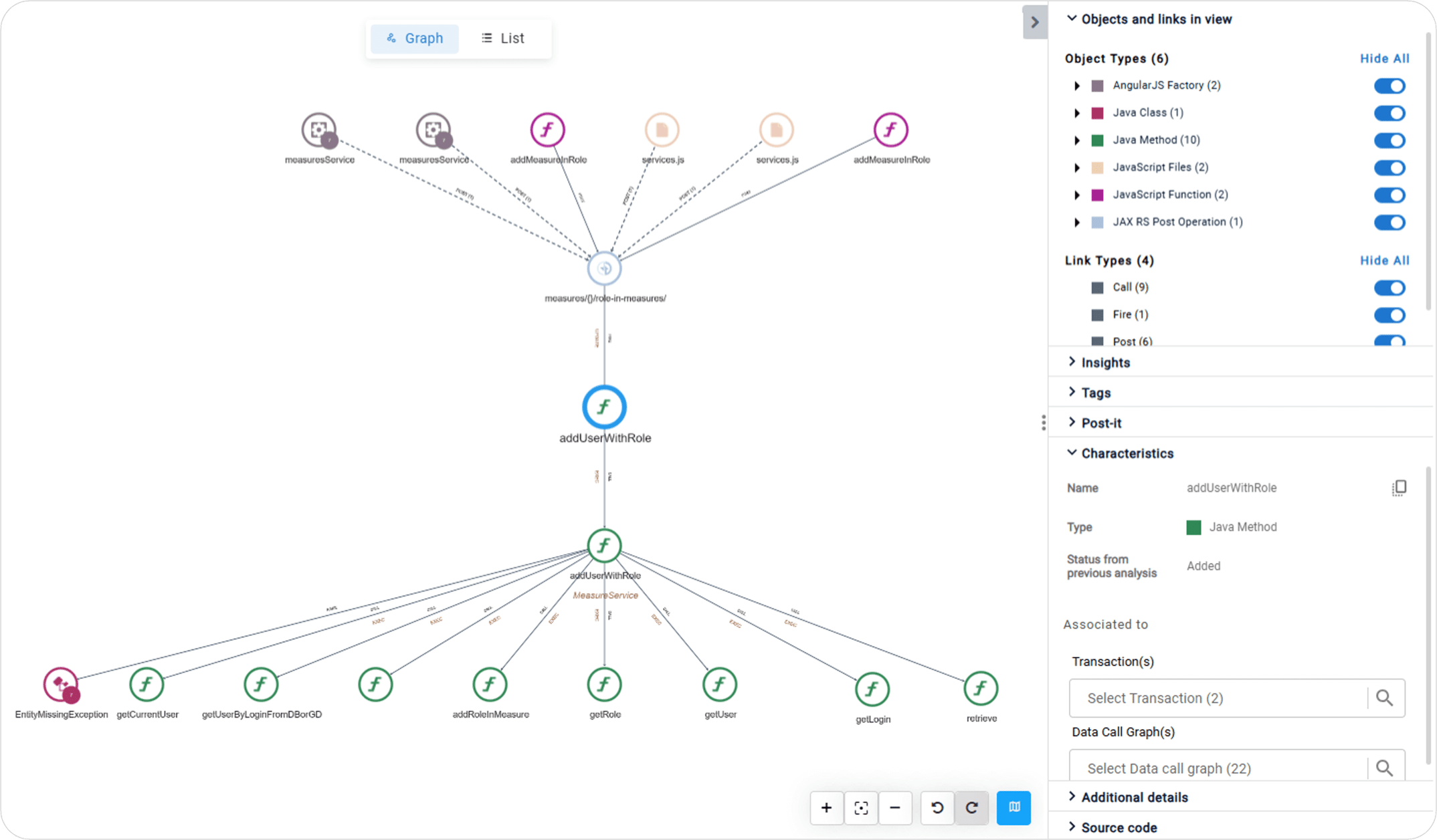Expand the Insights section
The width and height of the screenshot is (1437, 840).
[1105, 362]
